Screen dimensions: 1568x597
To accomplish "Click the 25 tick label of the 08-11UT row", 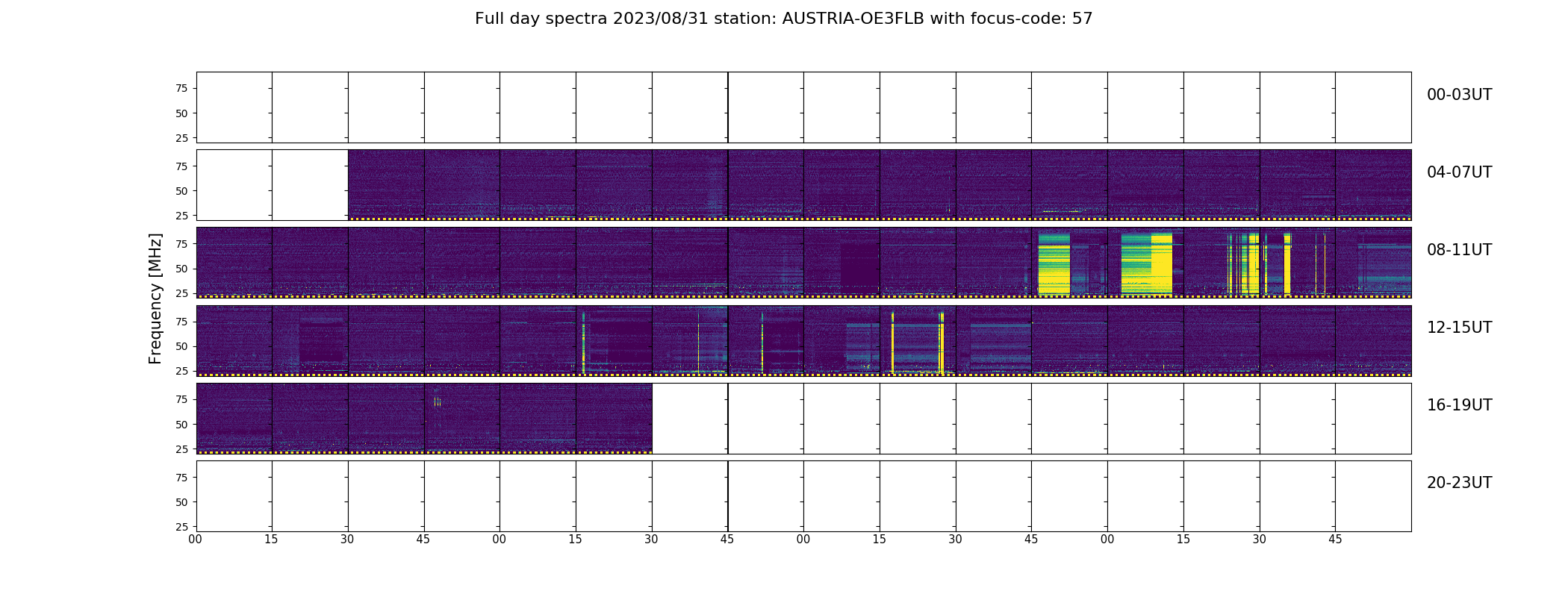I will (x=181, y=293).
